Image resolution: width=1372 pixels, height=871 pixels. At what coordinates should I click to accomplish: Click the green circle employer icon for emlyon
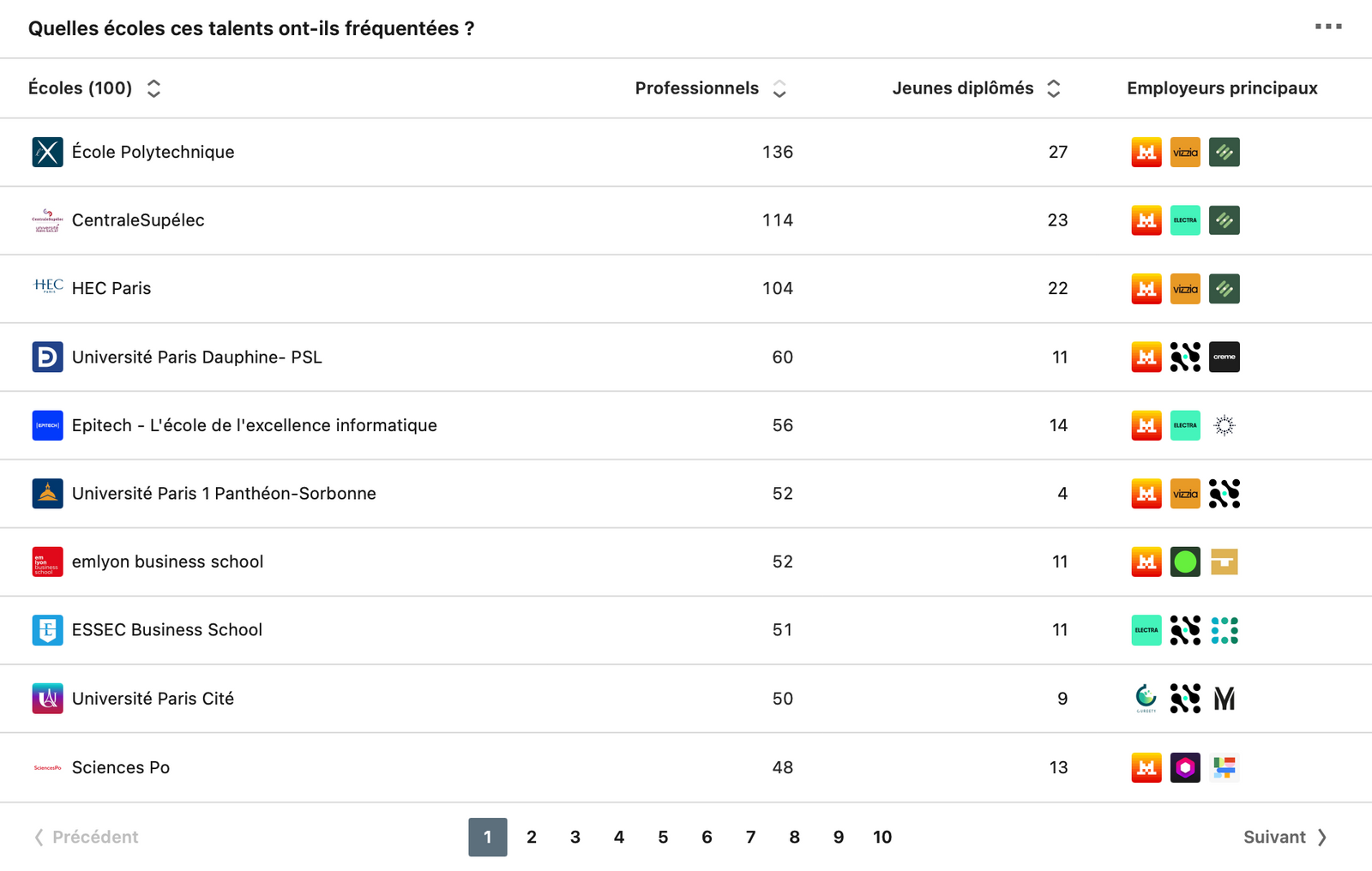[x=1185, y=562]
